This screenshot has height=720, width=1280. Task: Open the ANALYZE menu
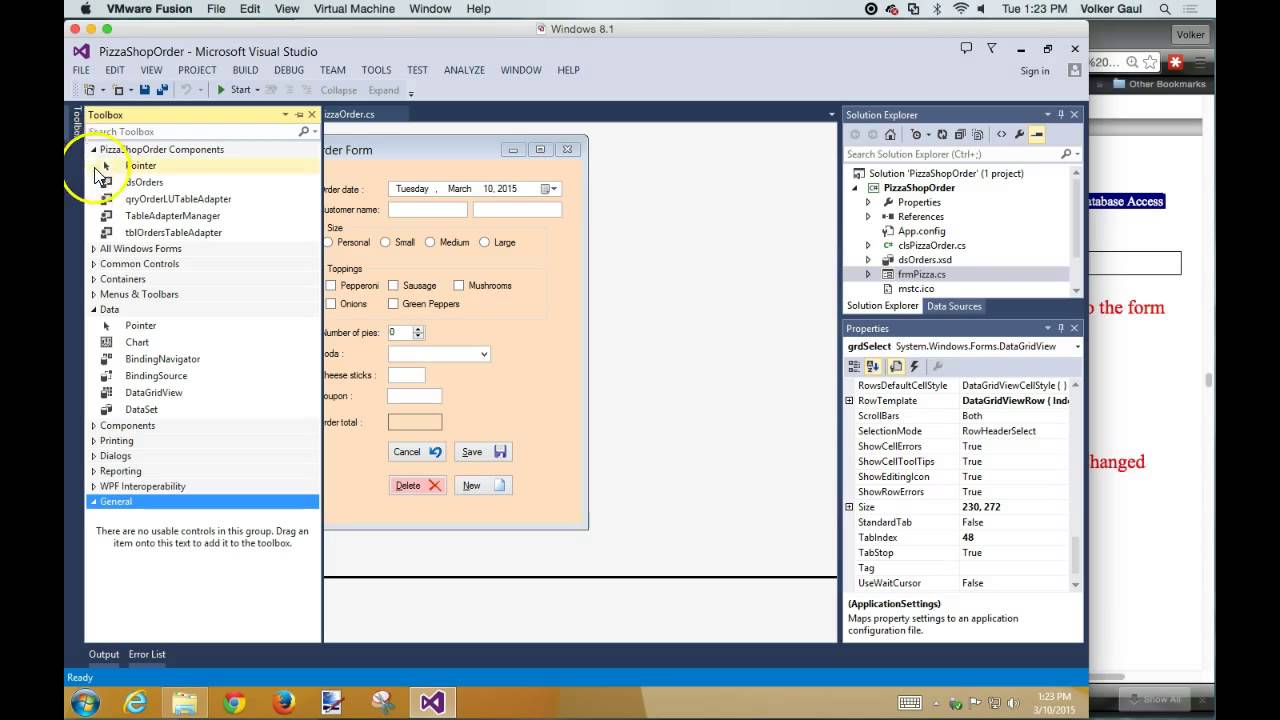(x=464, y=70)
